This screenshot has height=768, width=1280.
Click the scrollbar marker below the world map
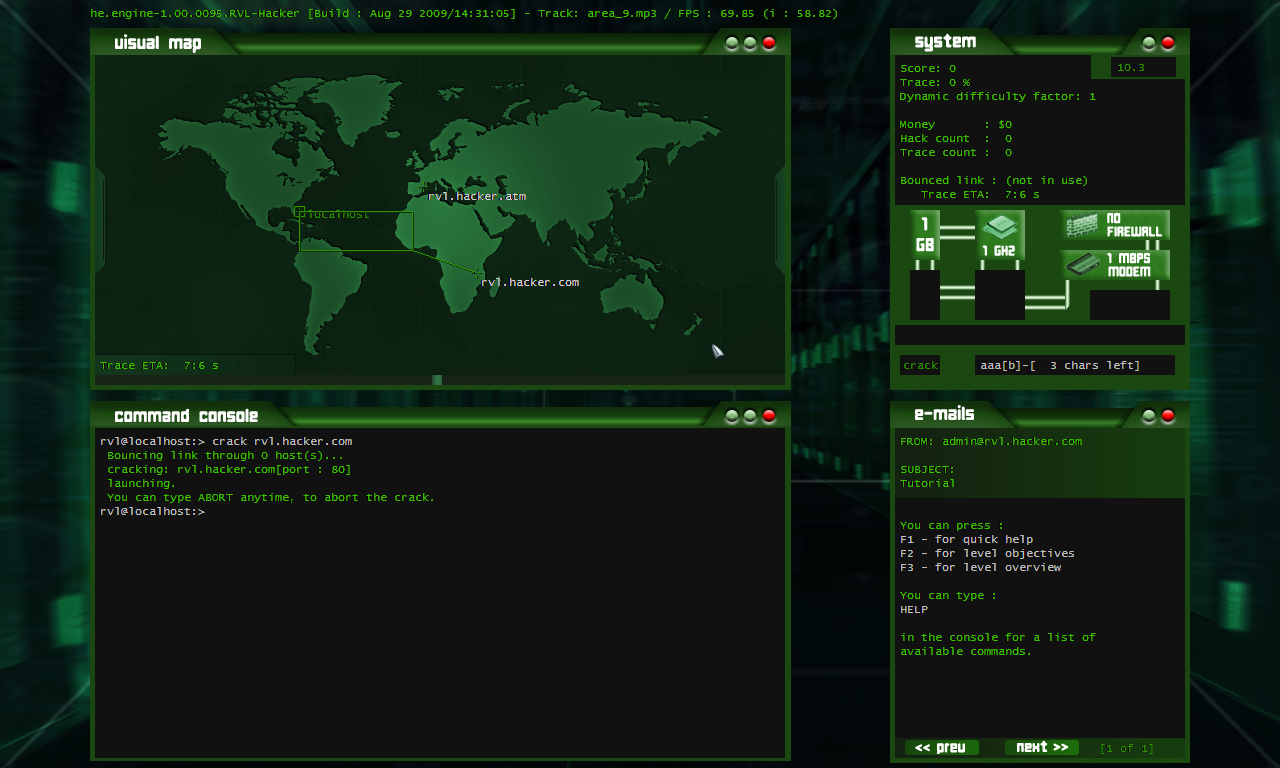(x=437, y=379)
